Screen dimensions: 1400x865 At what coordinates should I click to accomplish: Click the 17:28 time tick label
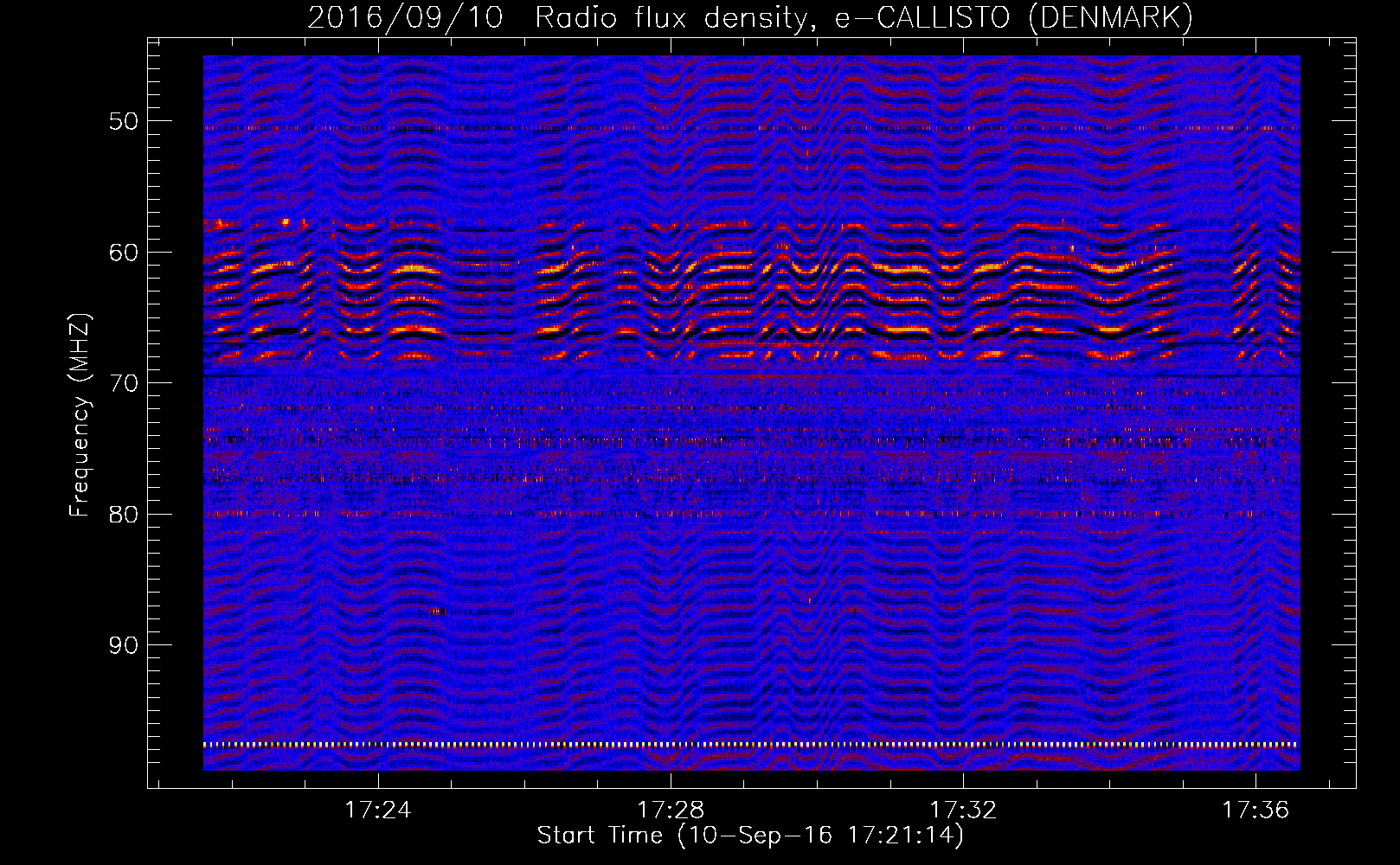point(671,811)
